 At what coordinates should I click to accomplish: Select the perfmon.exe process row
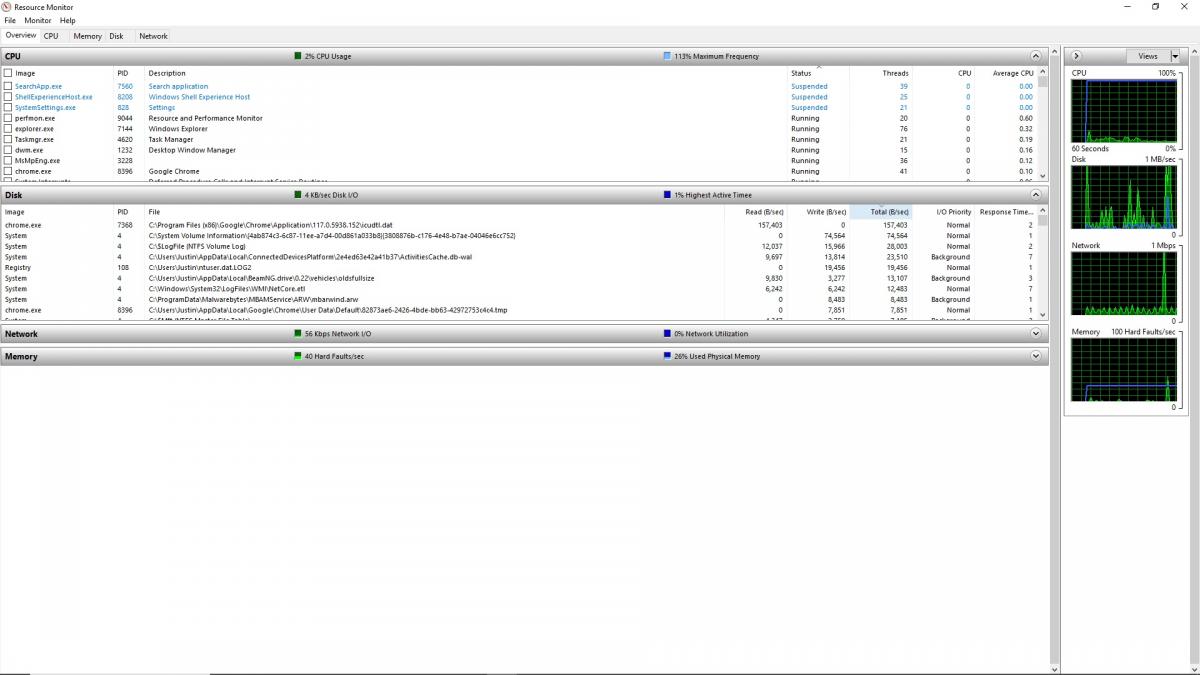519,118
